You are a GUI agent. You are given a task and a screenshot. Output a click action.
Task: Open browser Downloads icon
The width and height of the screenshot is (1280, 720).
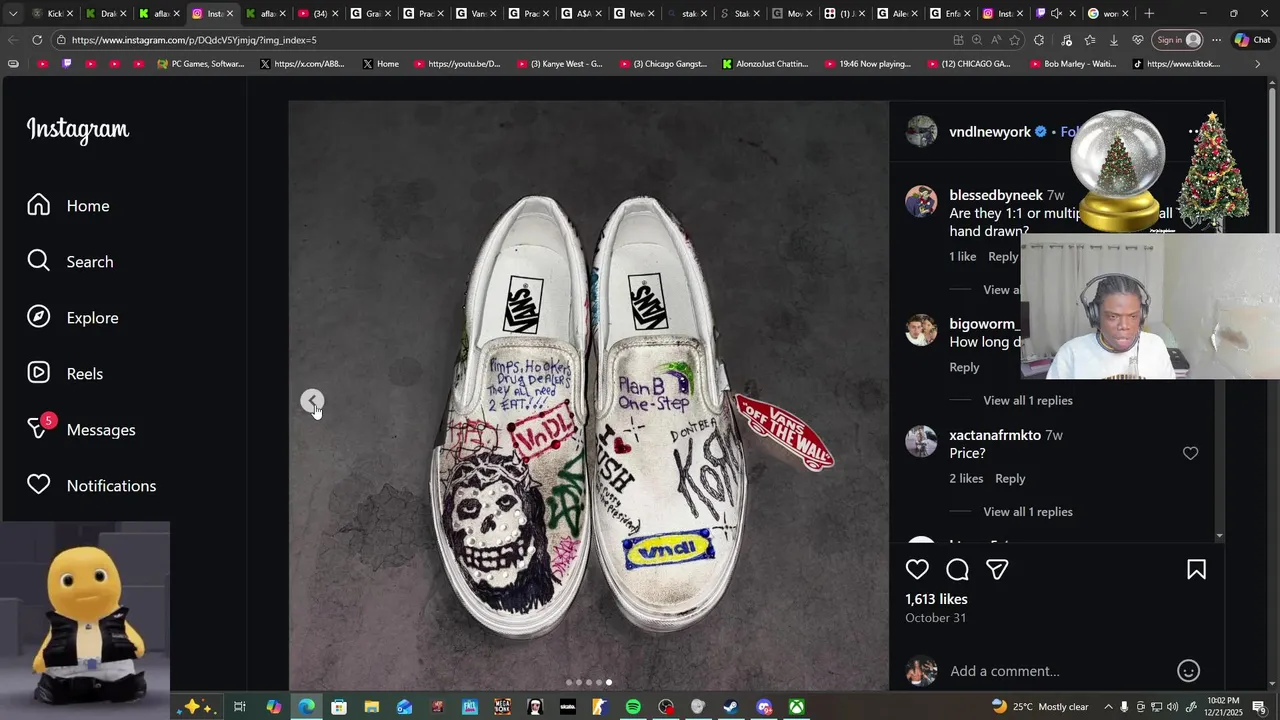1113,40
